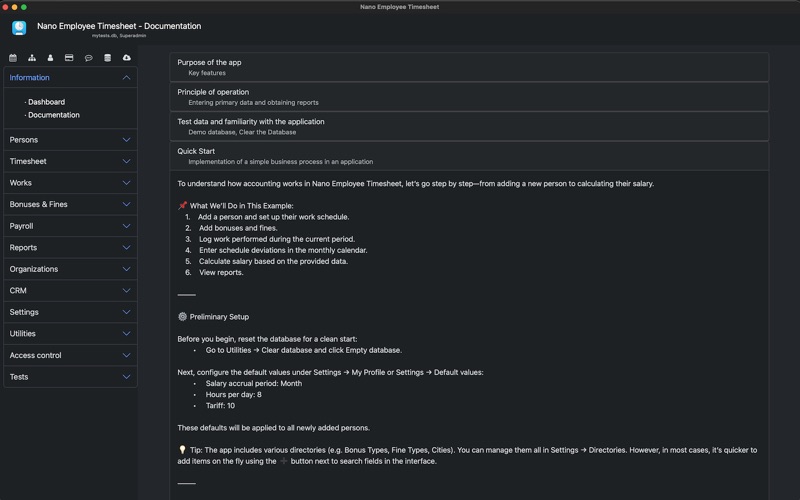This screenshot has width=800, height=500.
Task: Expand the Works section chevron
Action: pos(127,183)
